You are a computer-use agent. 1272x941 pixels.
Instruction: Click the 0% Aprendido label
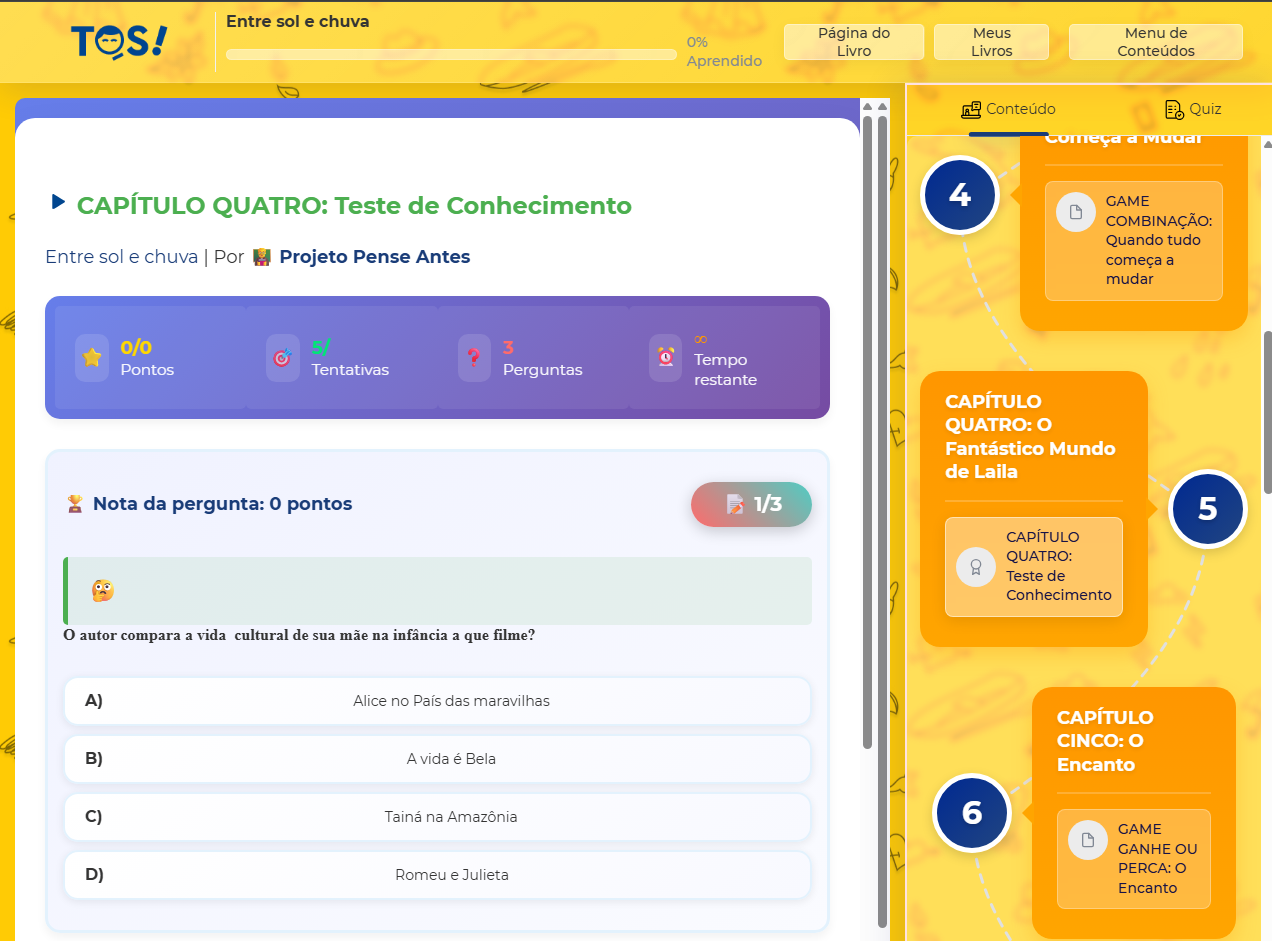click(724, 52)
